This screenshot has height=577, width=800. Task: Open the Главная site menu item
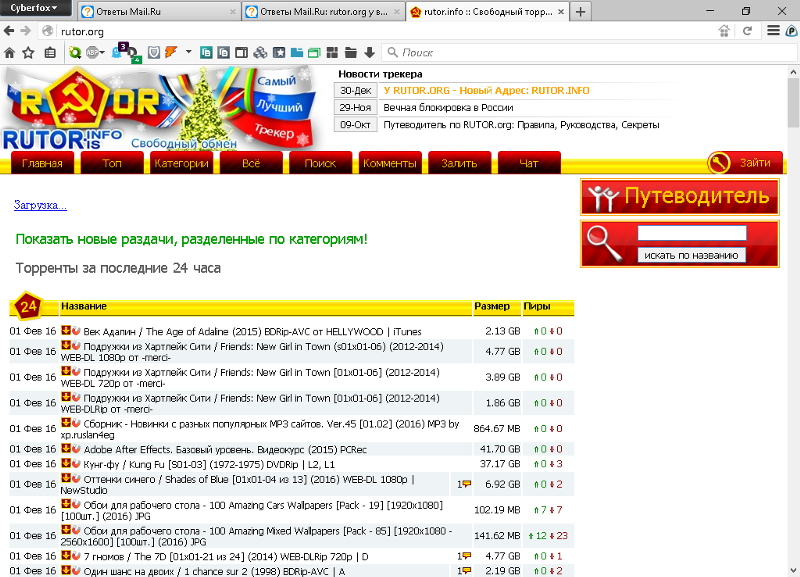pos(42,163)
